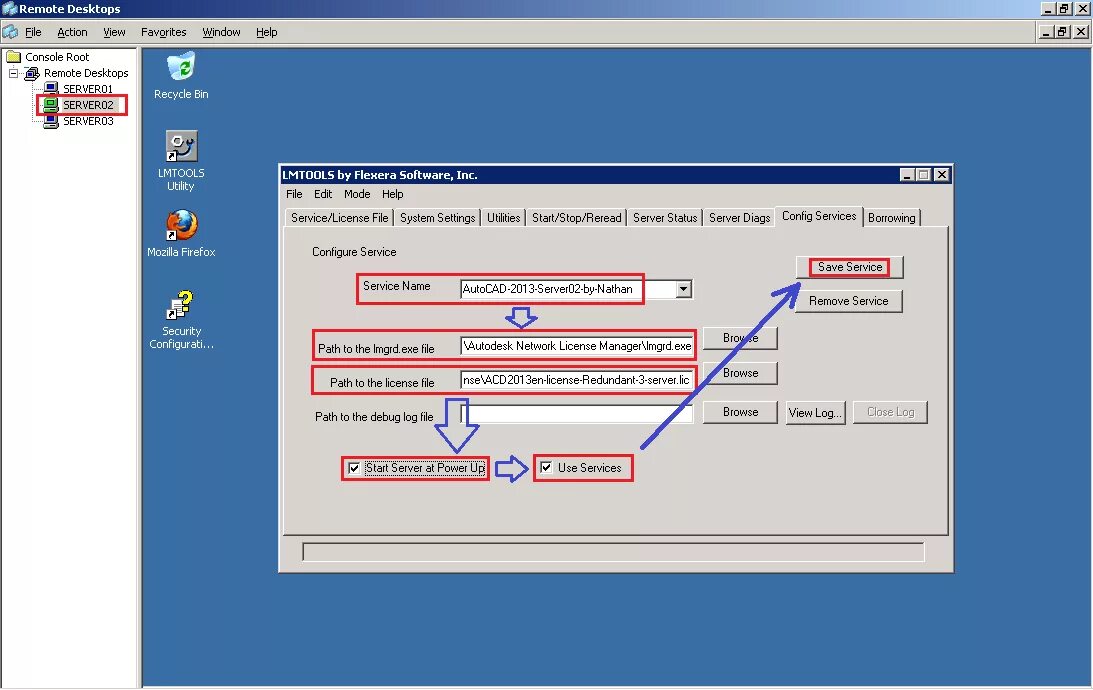1093x690 pixels.
Task: Open the View menu
Action: pyautogui.click(x=114, y=32)
